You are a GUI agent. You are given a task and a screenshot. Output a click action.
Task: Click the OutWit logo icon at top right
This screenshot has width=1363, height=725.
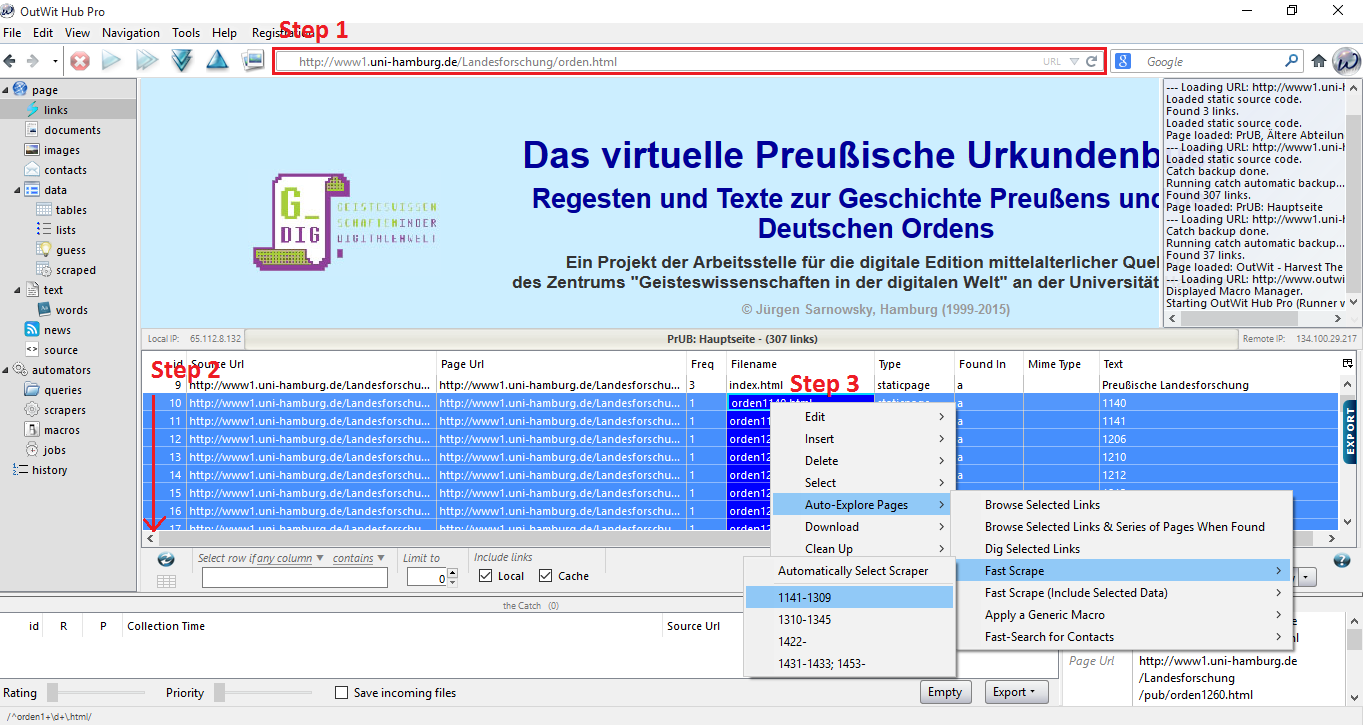tap(1346, 61)
